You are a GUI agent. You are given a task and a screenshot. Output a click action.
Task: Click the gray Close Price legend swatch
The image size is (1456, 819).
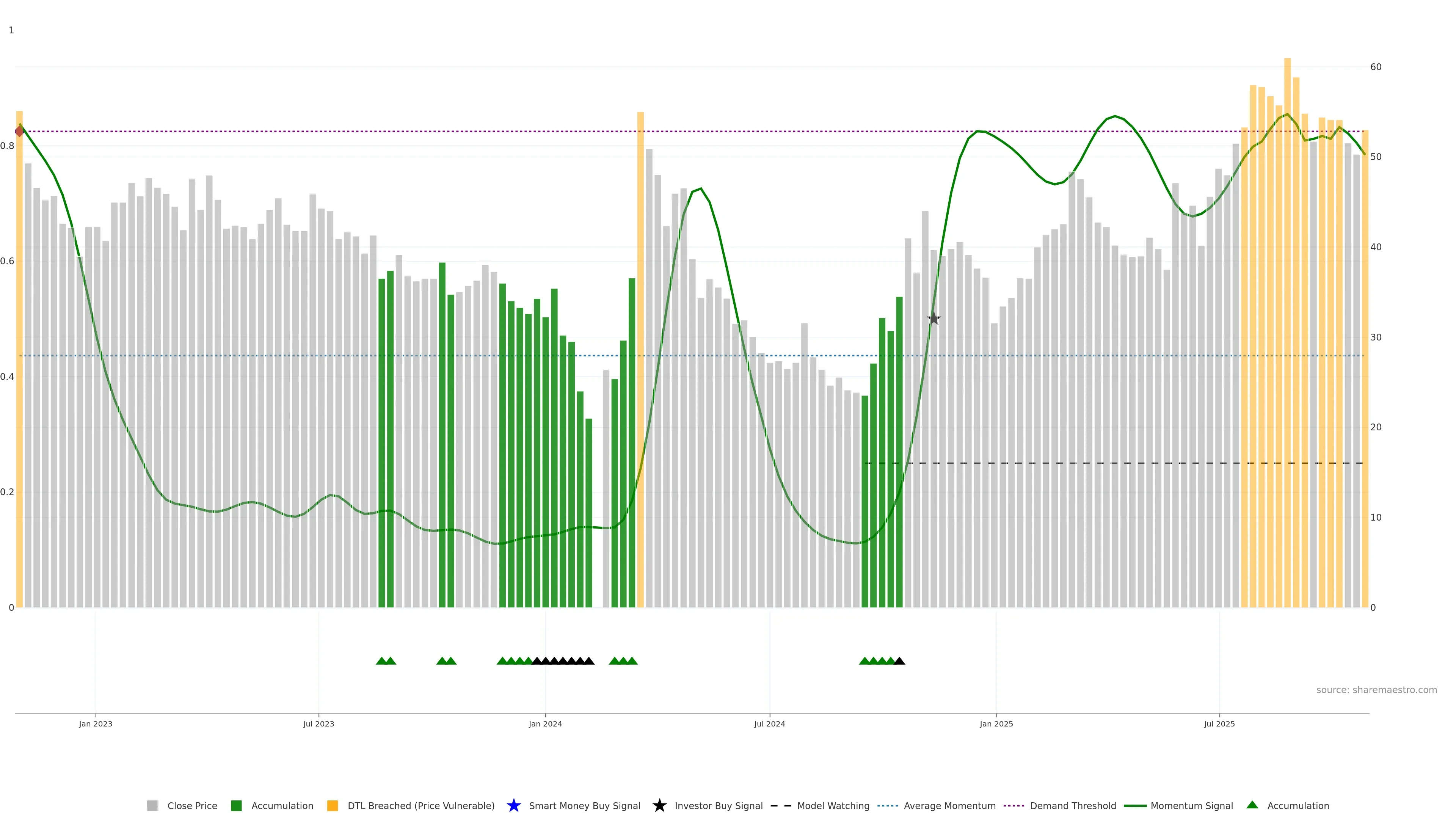pyautogui.click(x=152, y=805)
